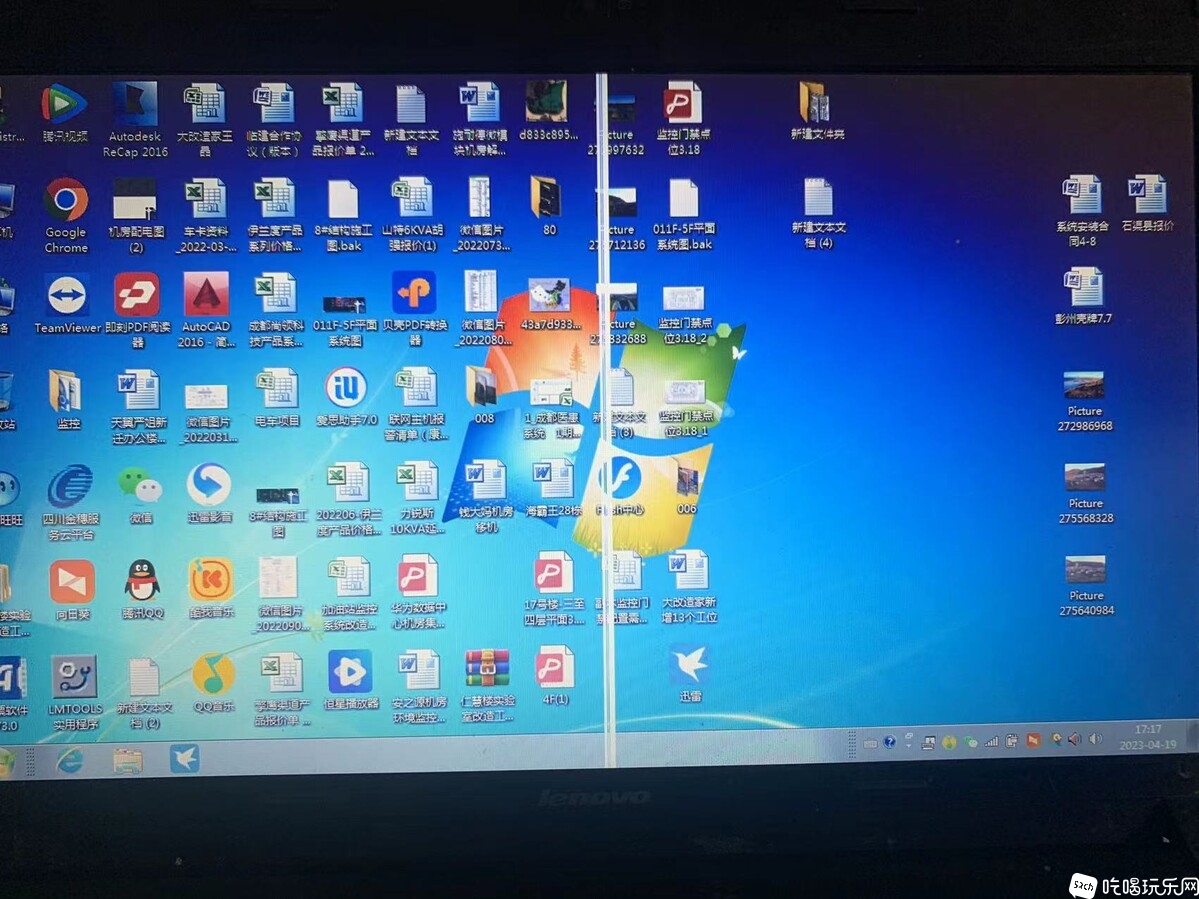Open the folder named 008
This screenshot has width=1199, height=899.
pos(483,395)
